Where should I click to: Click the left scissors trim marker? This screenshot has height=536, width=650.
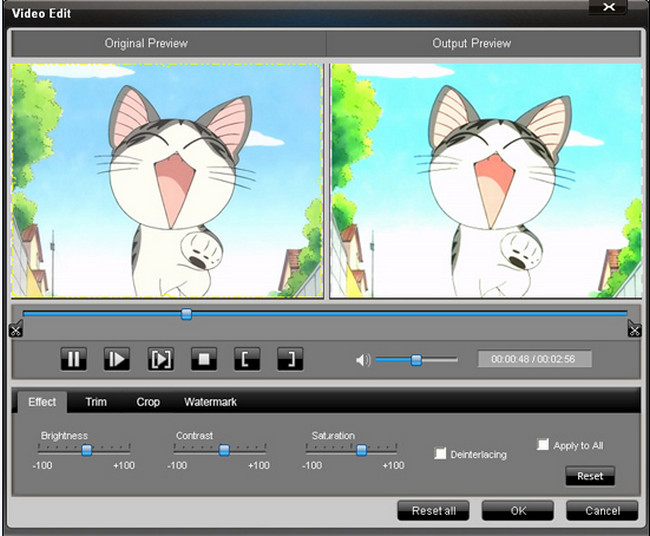16,329
